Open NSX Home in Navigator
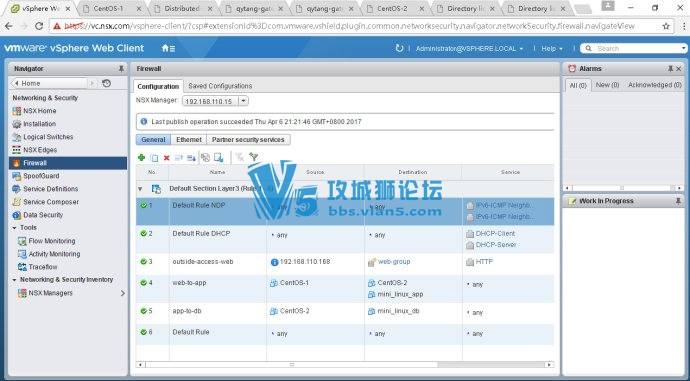 click(x=40, y=111)
